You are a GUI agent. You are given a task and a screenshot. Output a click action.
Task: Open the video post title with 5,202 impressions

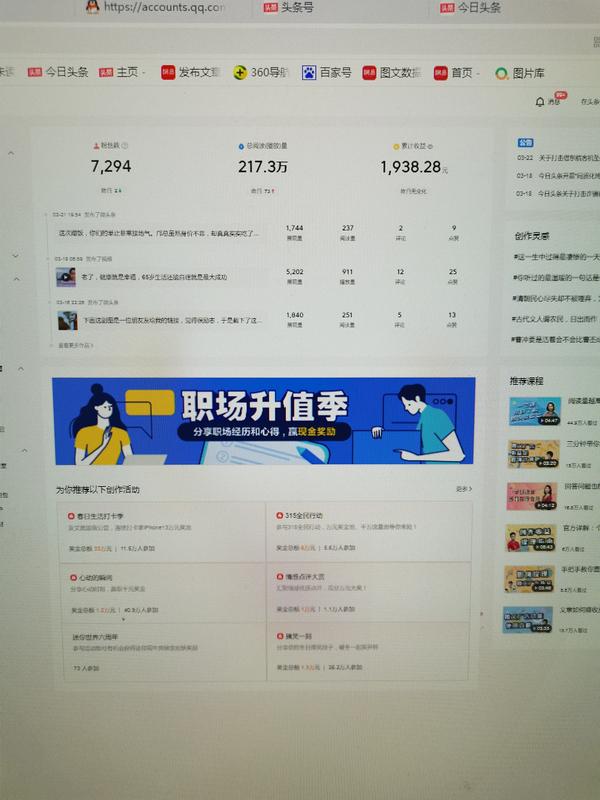pos(154,277)
